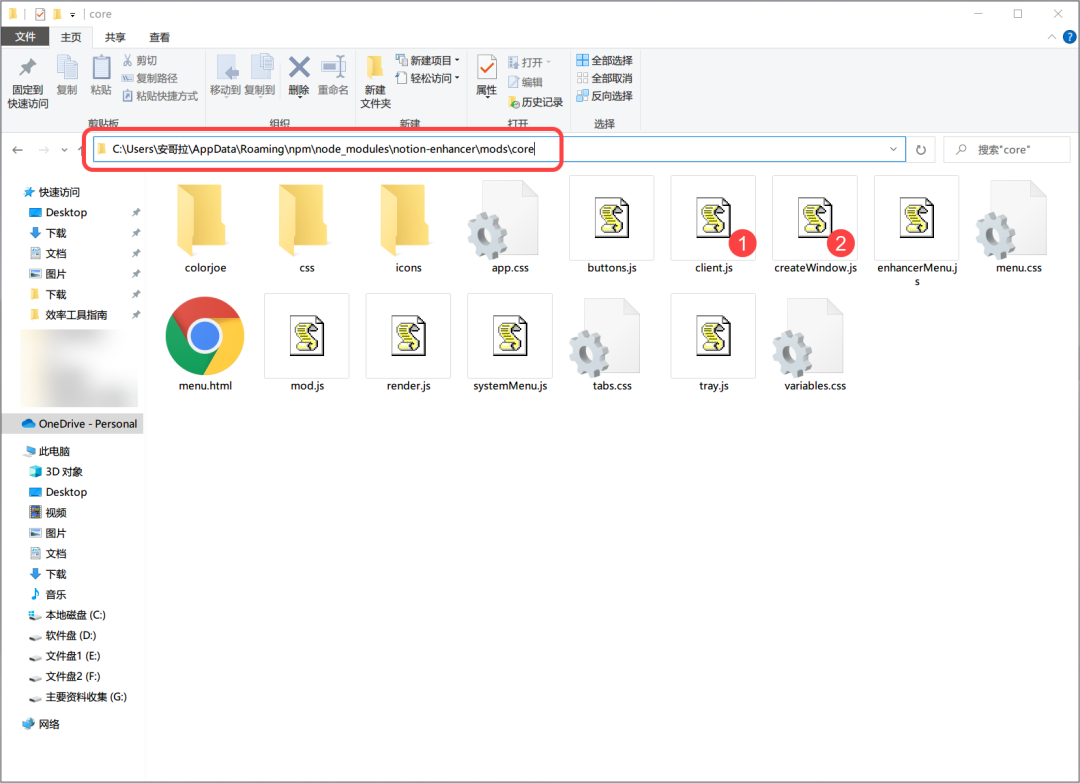Click the 粘贴 paste button
The image size is (1080, 783).
tap(101, 74)
